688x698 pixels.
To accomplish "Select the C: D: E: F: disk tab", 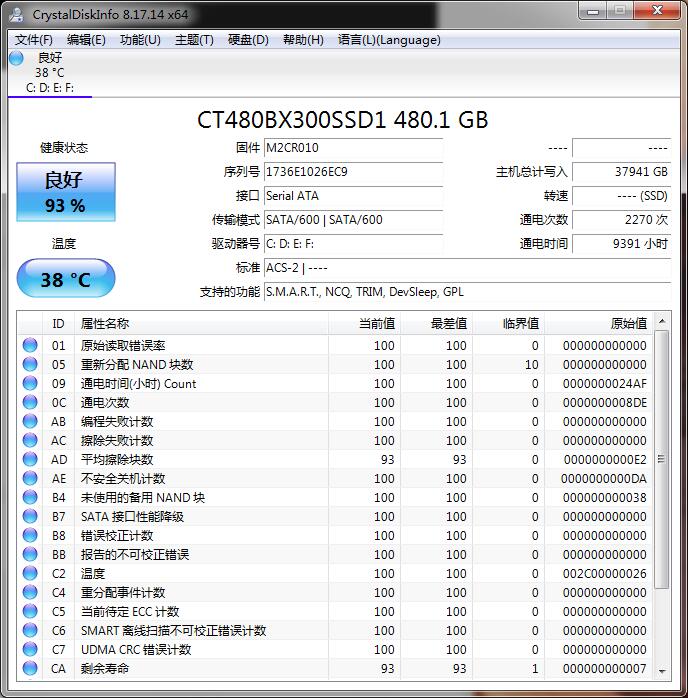I will 50,73.
